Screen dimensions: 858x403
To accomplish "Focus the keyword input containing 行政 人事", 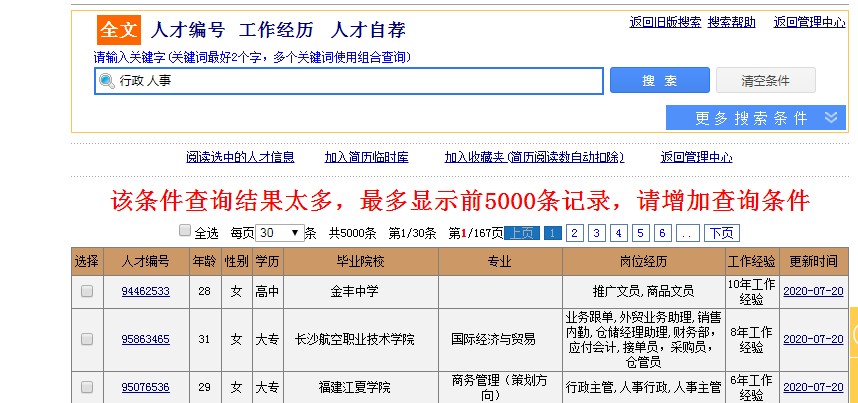I will (349, 81).
